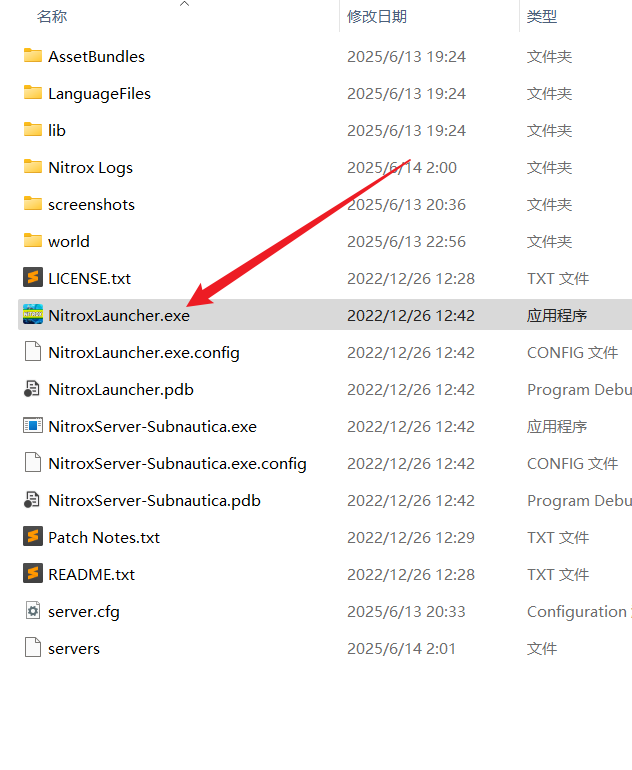Select the server.cfg file name
Image resolution: width=632 pixels, height=770 pixels.
click(83, 611)
